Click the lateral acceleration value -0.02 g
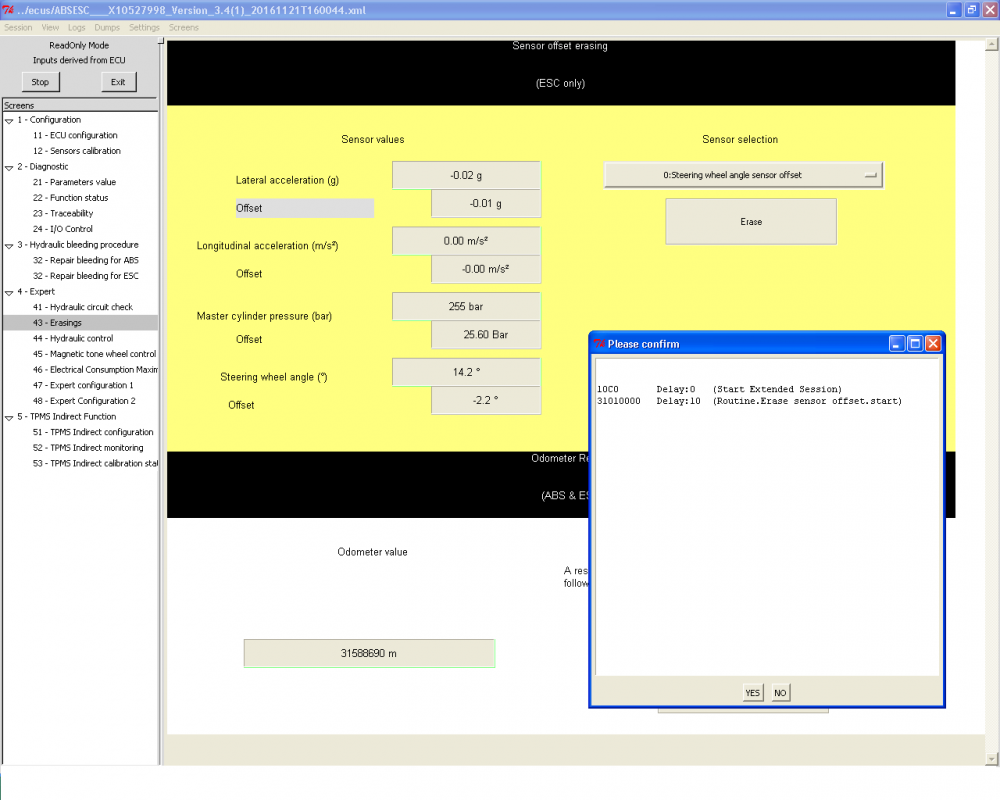 pyautogui.click(x=466, y=175)
